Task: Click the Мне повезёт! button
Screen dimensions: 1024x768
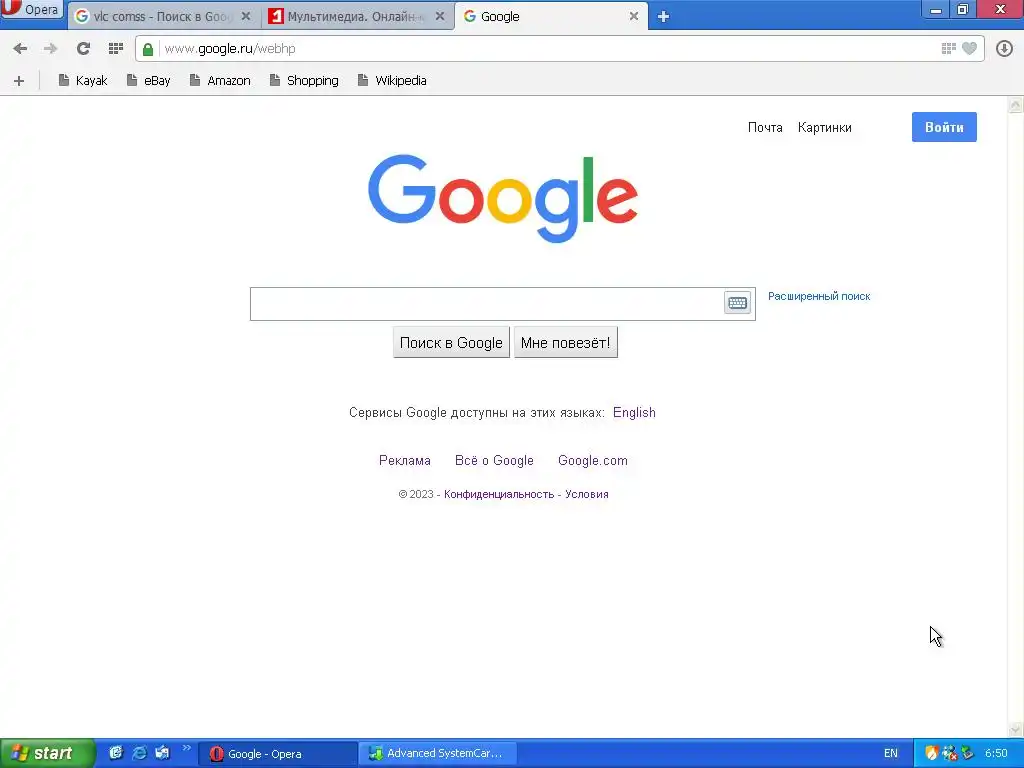Action: tap(566, 342)
